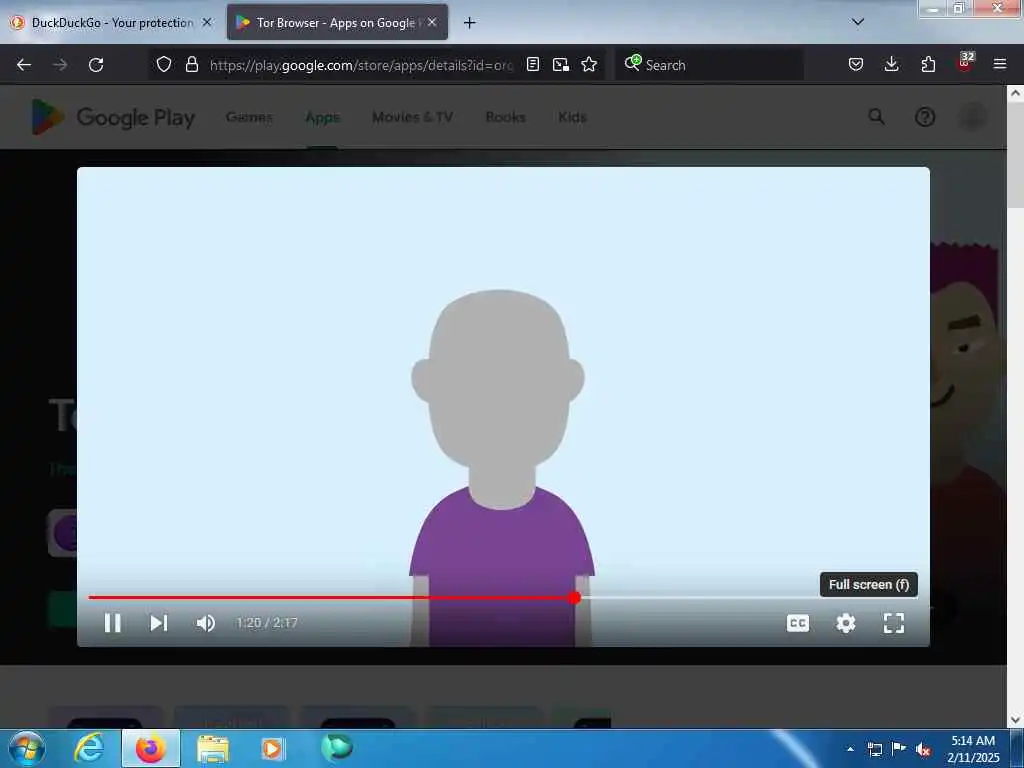This screenshot has width=1024, height=768.
Task: Toggle closed captions with CC button
Action: [x=797, y=623]
